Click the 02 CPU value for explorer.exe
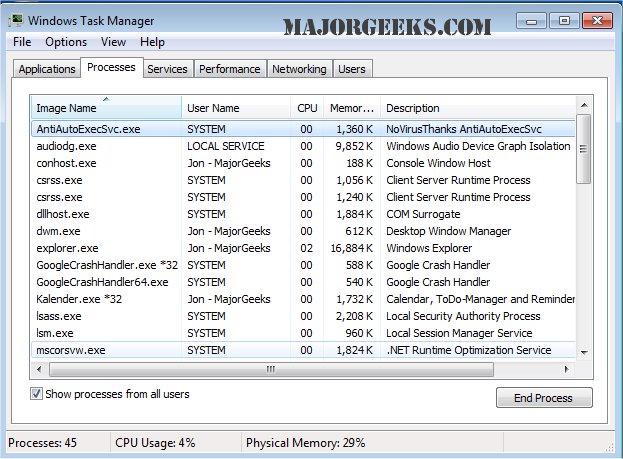Screen dimensions: 623x459 (306, 248)
